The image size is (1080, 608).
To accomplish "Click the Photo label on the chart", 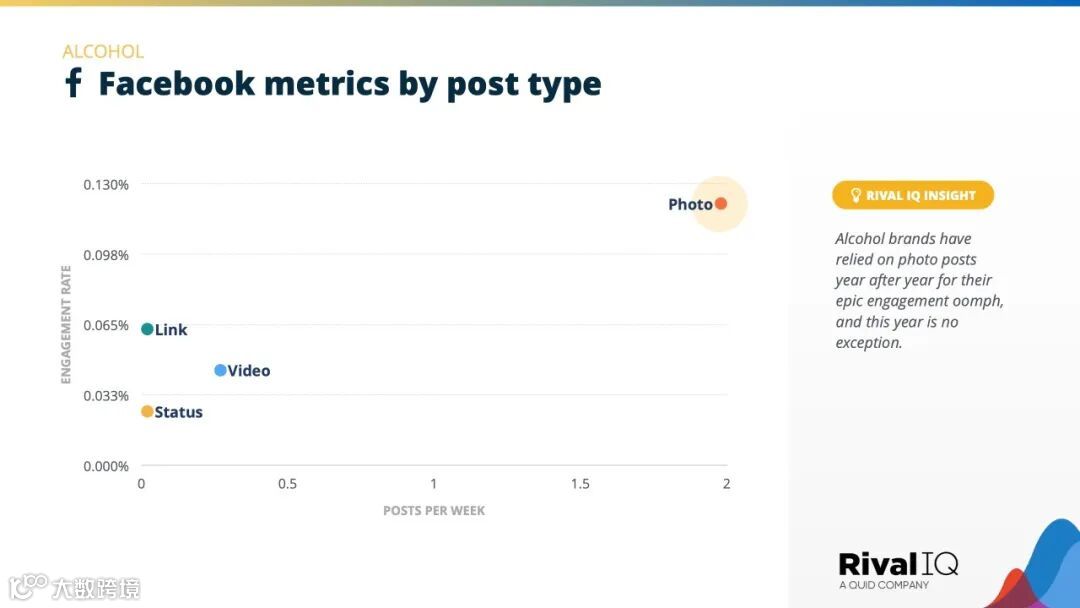I will (x=690, y=205).
